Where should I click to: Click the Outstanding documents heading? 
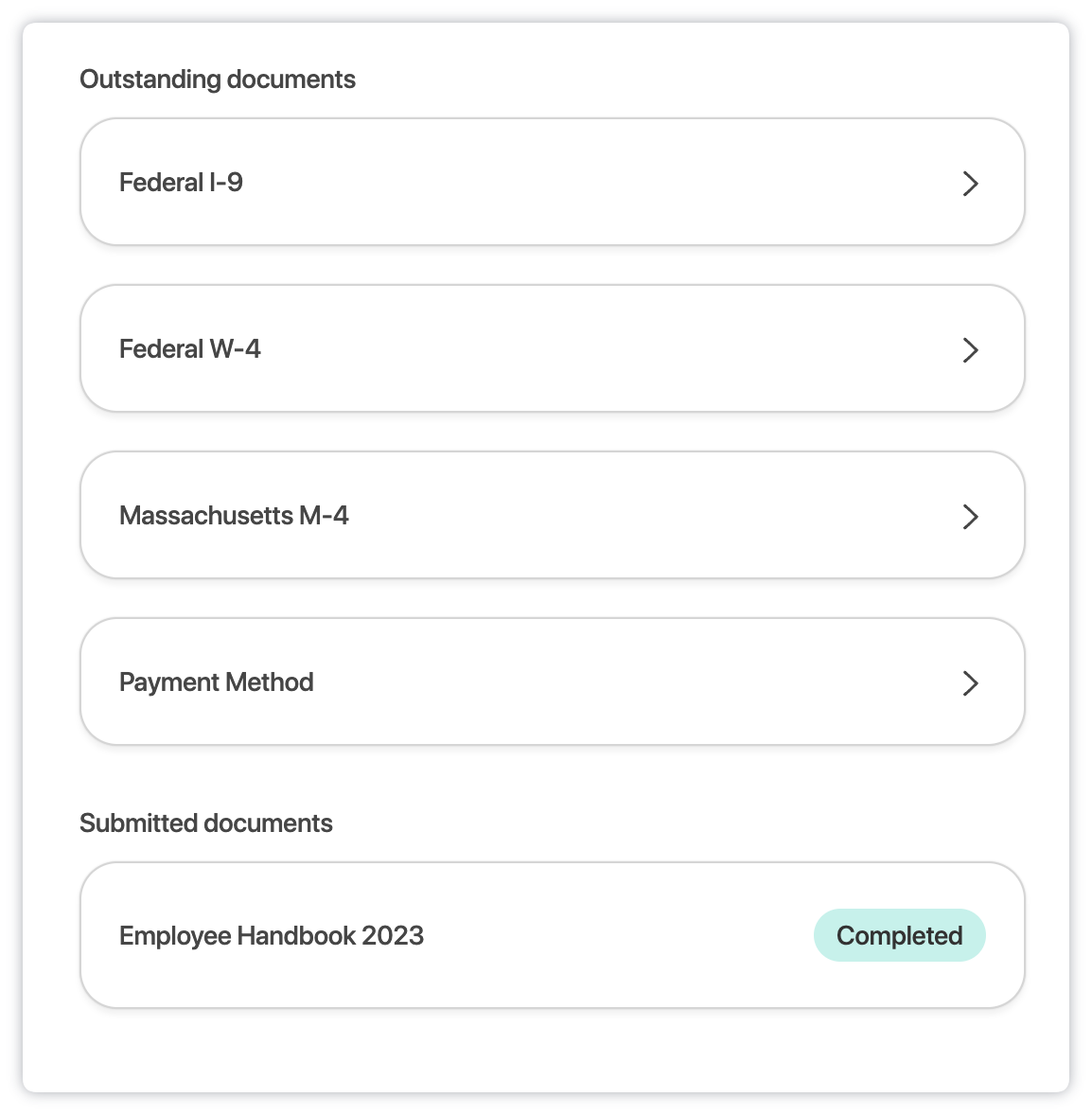pos(218,79)
